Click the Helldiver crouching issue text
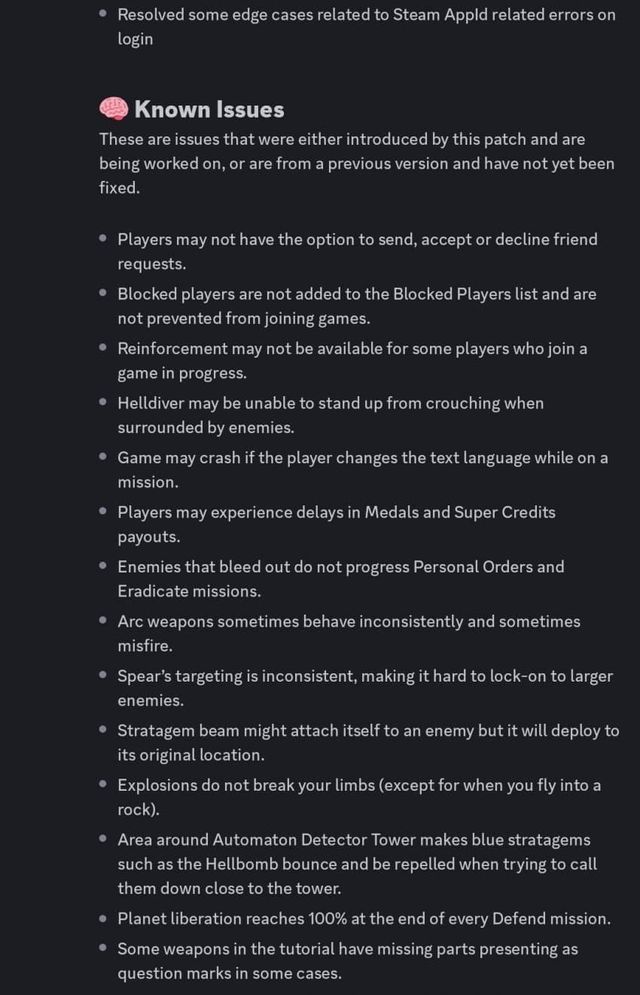The width and height of the screenshot is (640, 995). tap(330, 415)
